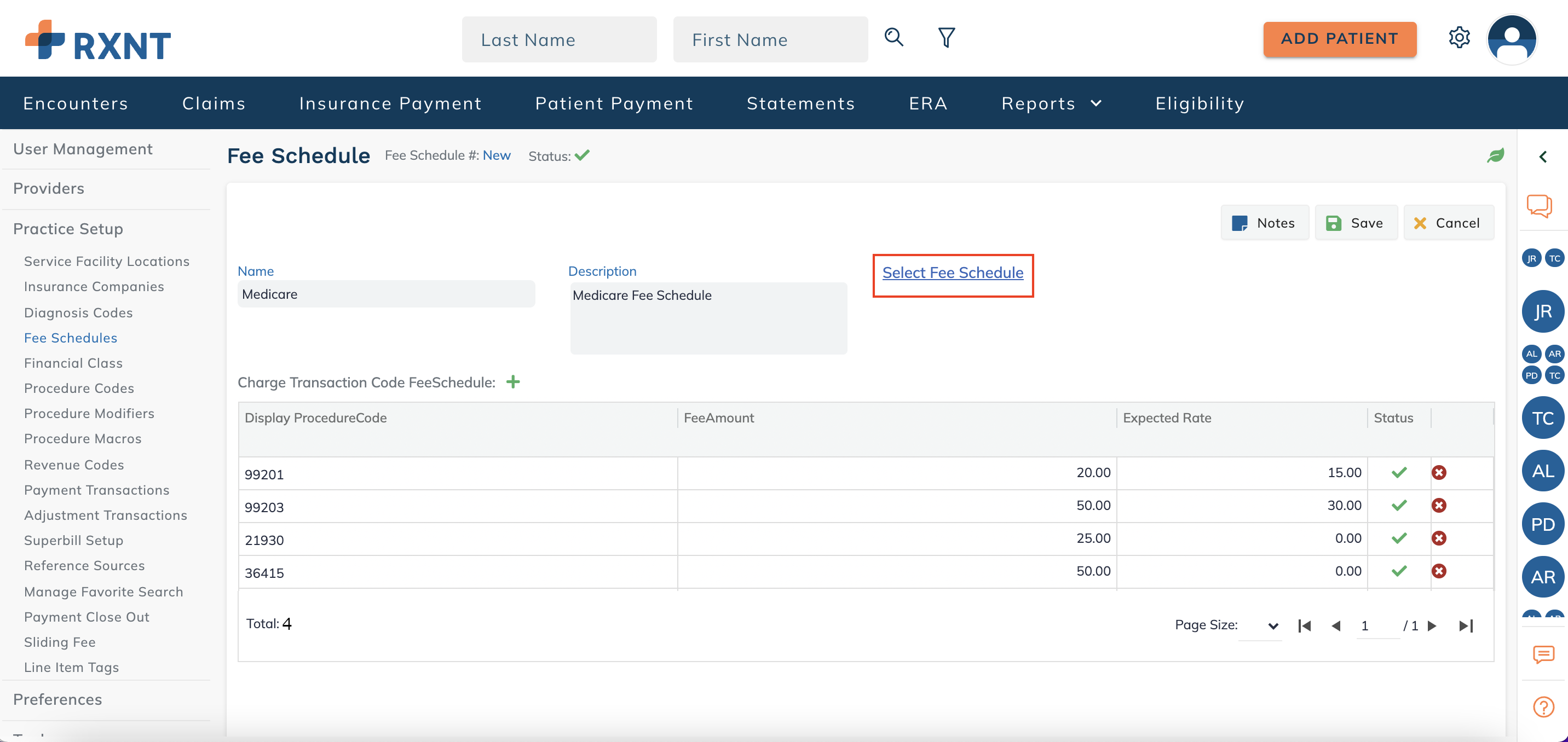Click the Name field containing Medicare
The height and width of the screenshot is (742, 1568).
(386, 294)
